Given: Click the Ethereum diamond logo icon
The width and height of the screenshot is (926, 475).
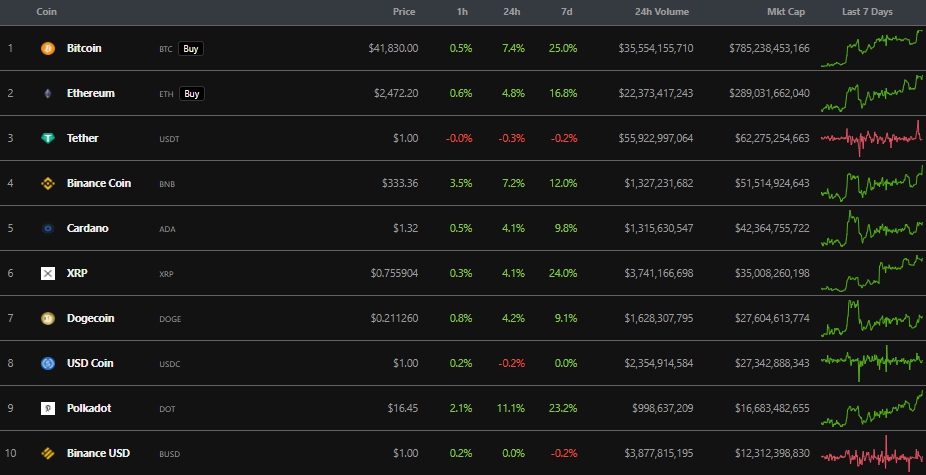Looking at the screenshot, I should pos(47,93).
